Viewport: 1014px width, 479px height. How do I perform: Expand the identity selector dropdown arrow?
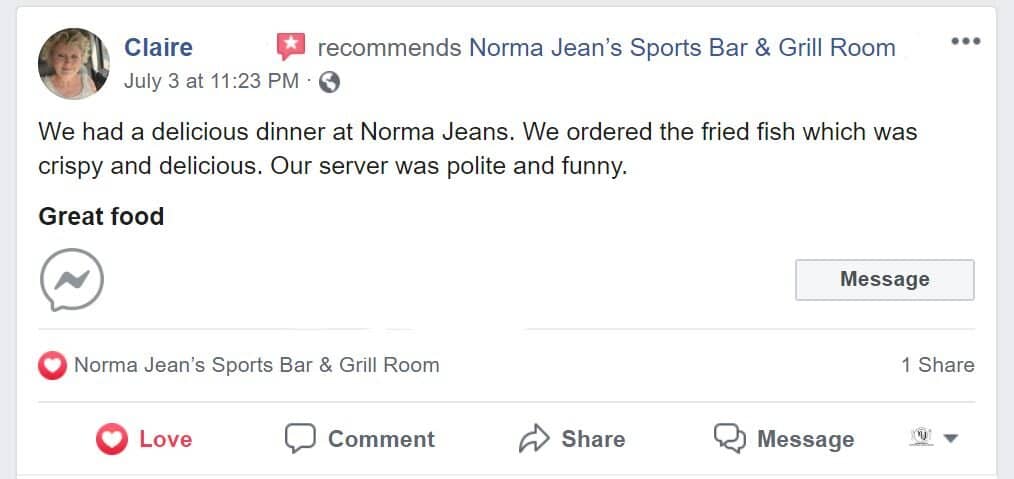click(x=951, y=438)
